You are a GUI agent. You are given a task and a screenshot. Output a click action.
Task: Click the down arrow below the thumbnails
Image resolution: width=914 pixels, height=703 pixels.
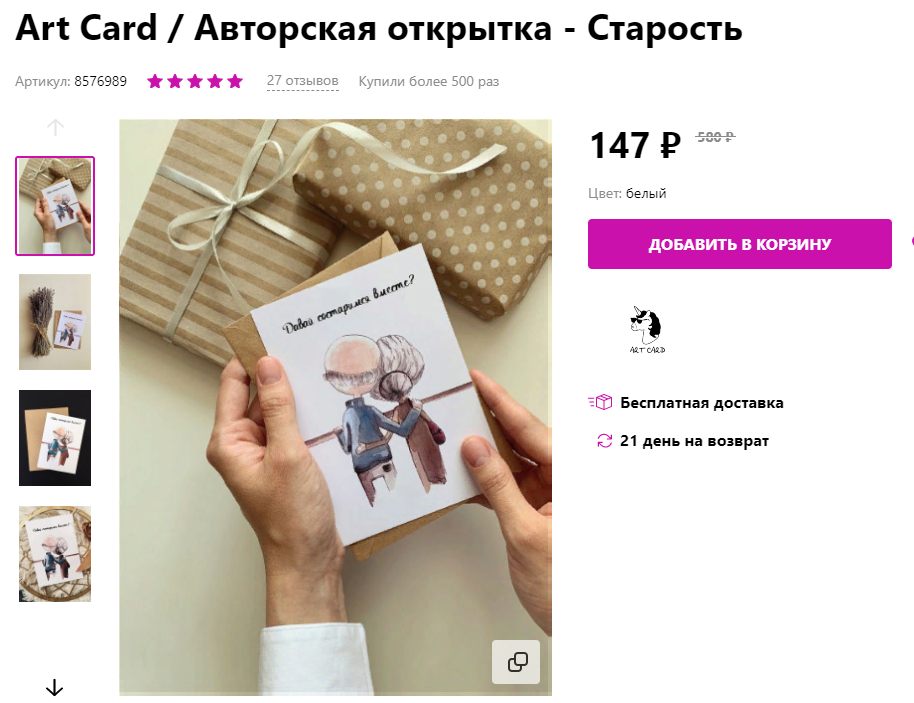pyautogui.click(x=54, y=687)
